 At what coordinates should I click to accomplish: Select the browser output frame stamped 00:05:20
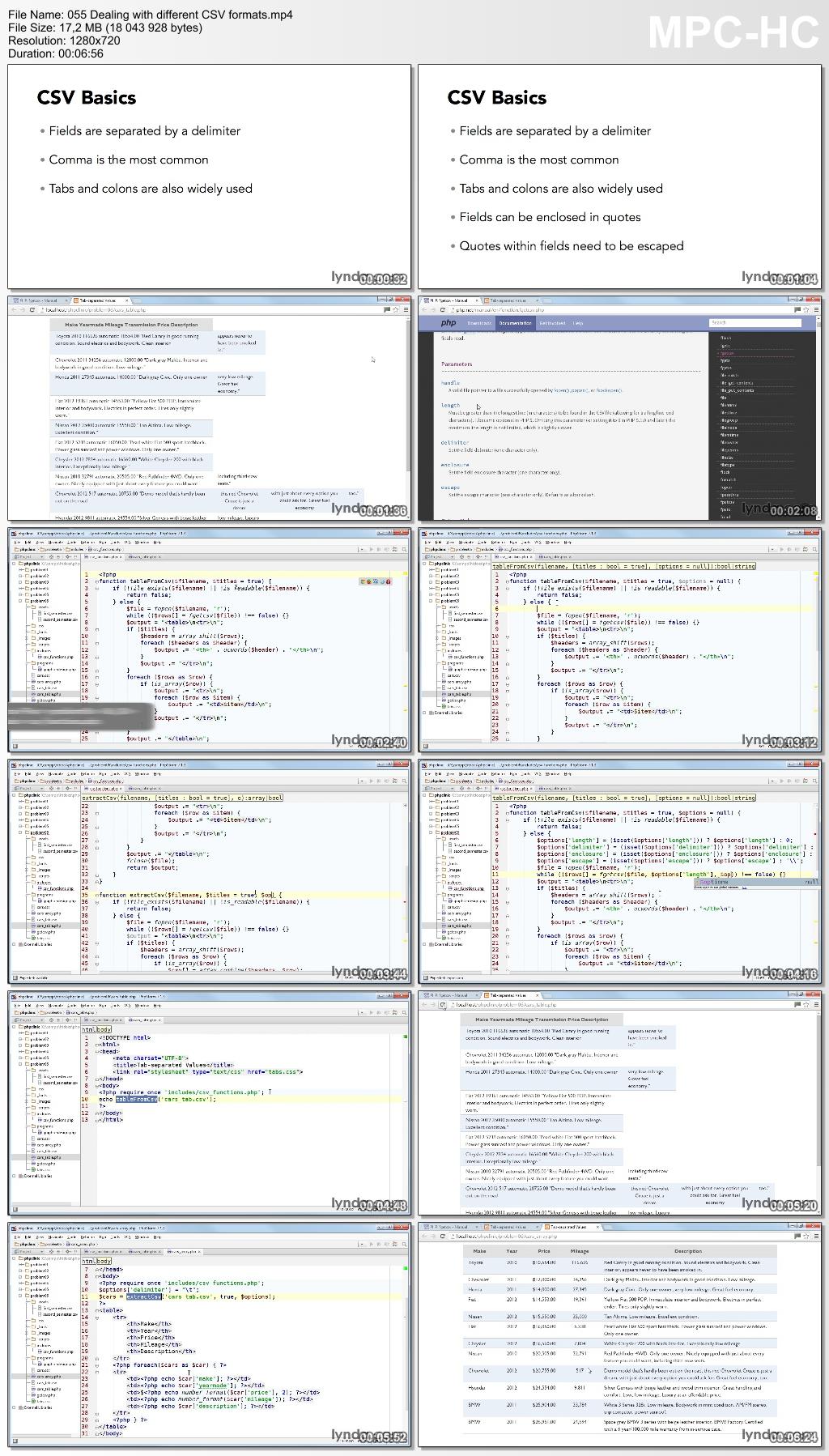tap(620, 1103)
